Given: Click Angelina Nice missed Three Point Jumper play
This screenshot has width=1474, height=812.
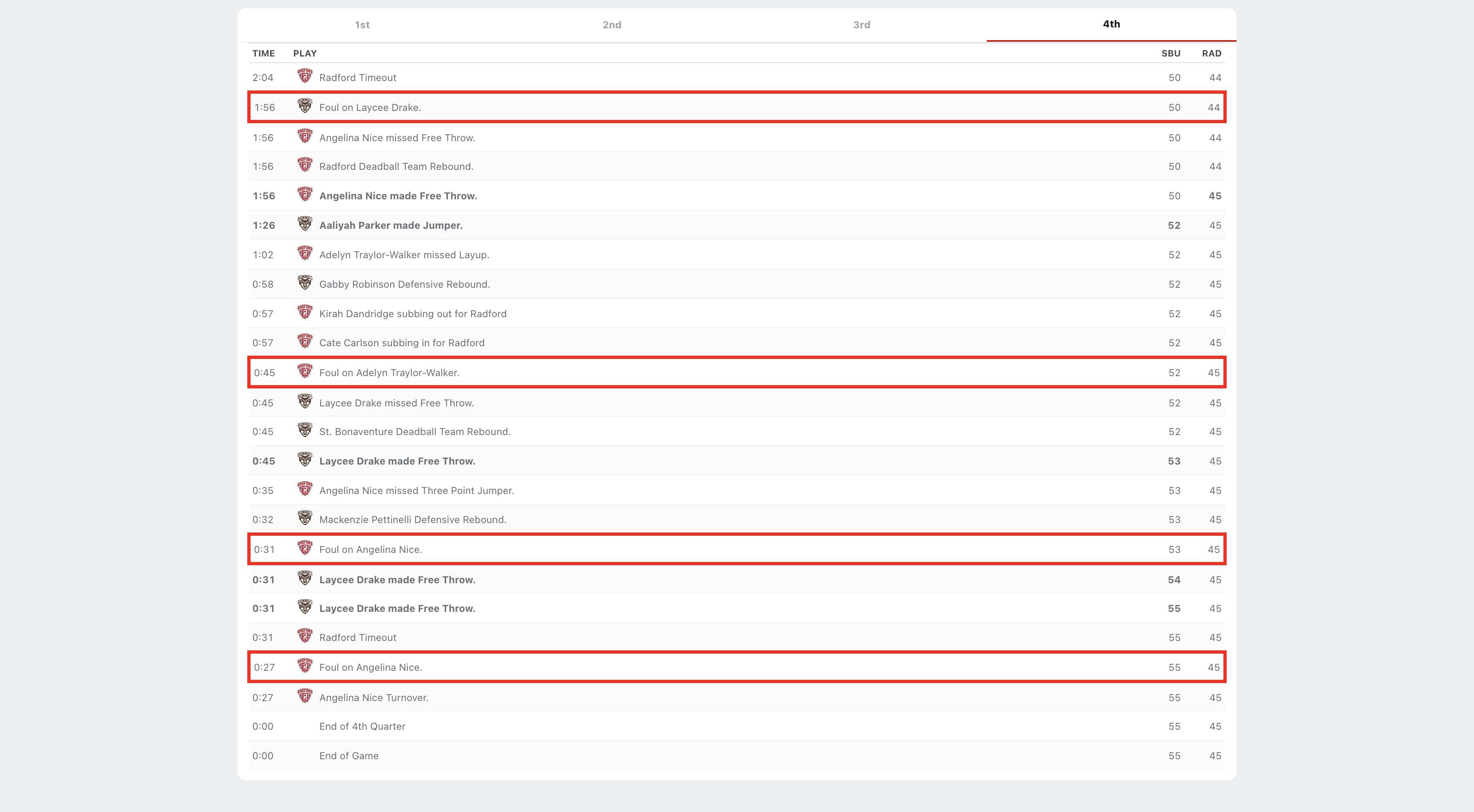Looking at the screenshot, I should [416, 491].
